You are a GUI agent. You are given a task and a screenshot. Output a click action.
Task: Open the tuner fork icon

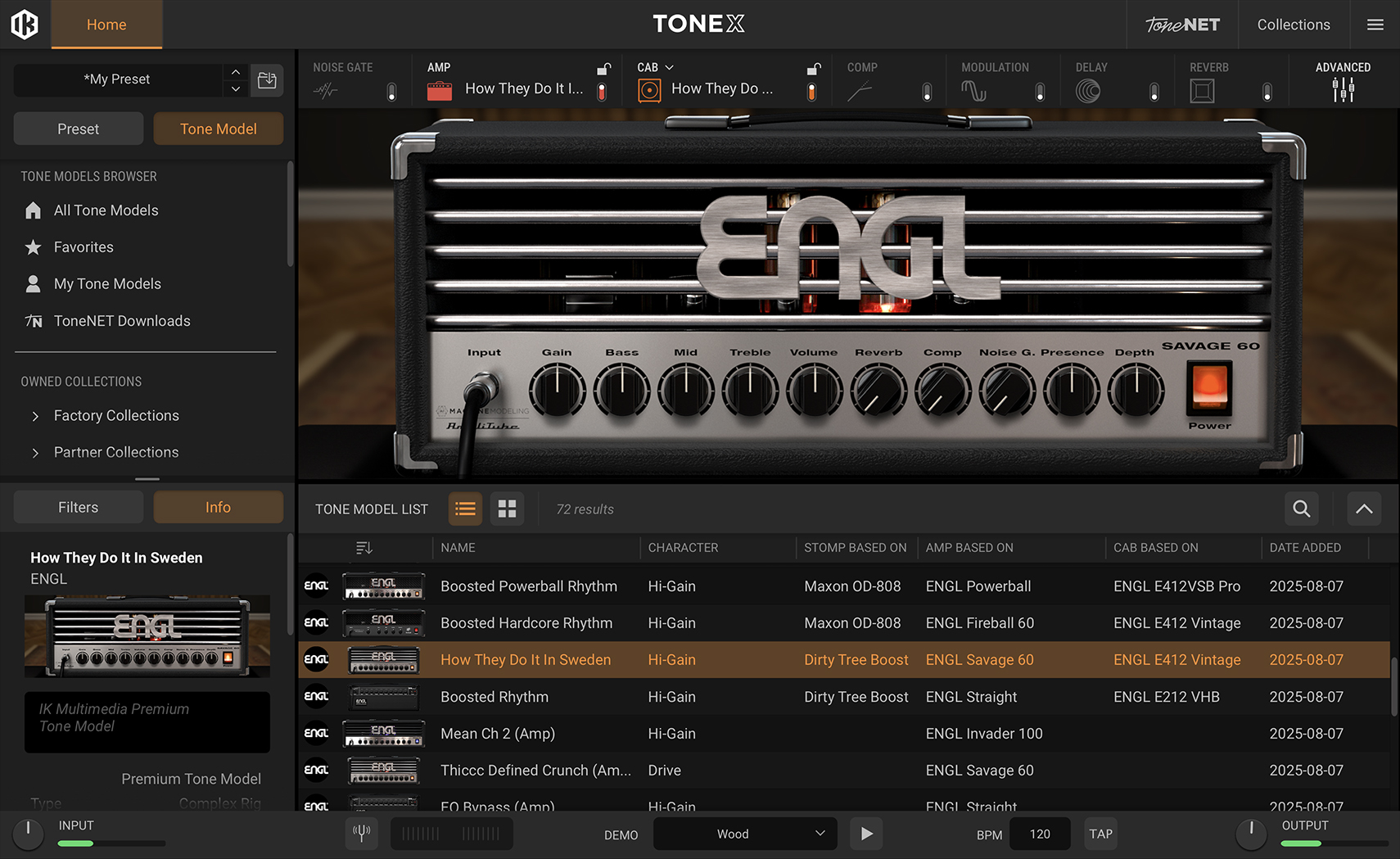pos(361,834)
